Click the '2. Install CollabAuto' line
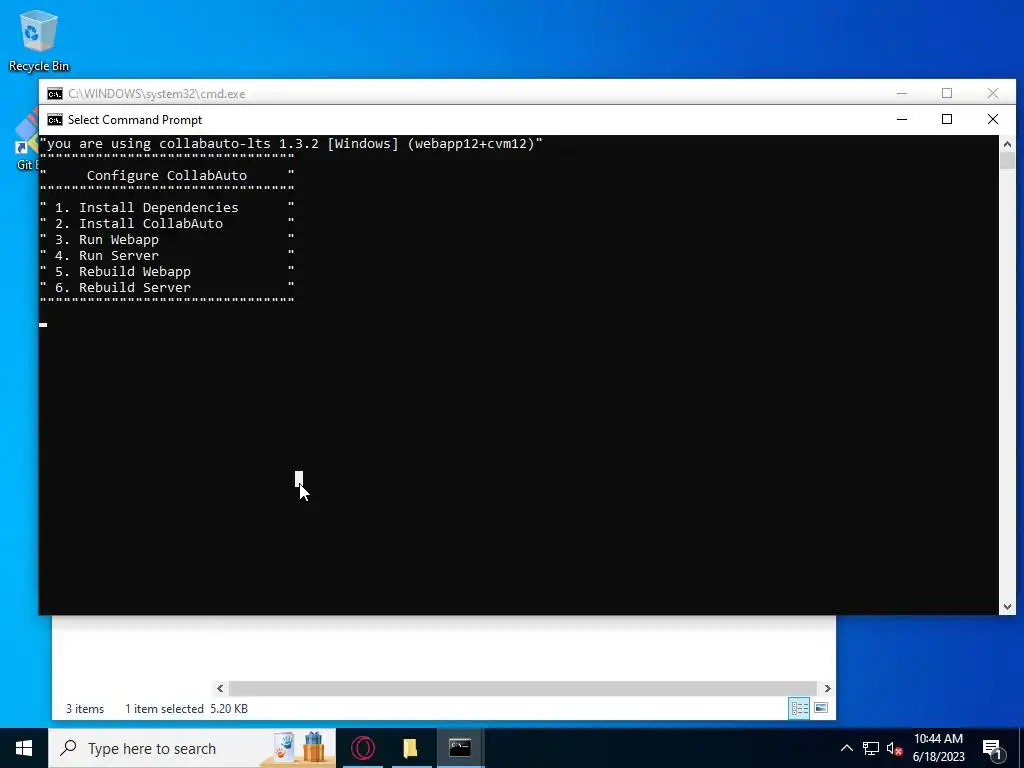 pyautogui.click(x=138, y=223)
